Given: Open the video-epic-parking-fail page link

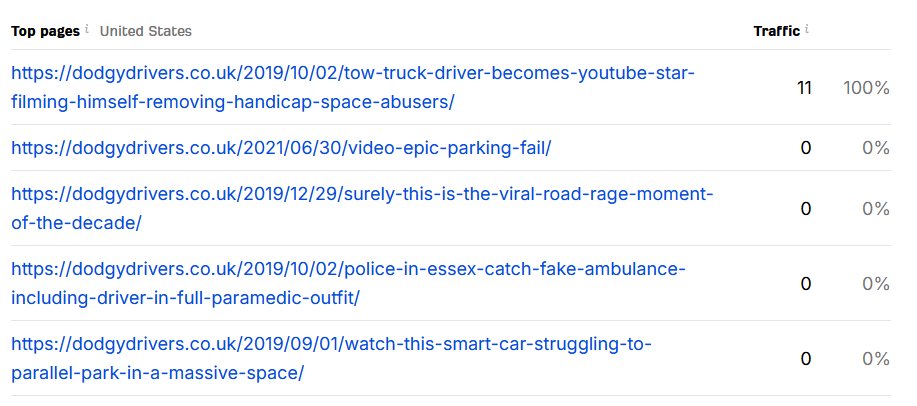Looking at the screenshot, I should (281, 148).
